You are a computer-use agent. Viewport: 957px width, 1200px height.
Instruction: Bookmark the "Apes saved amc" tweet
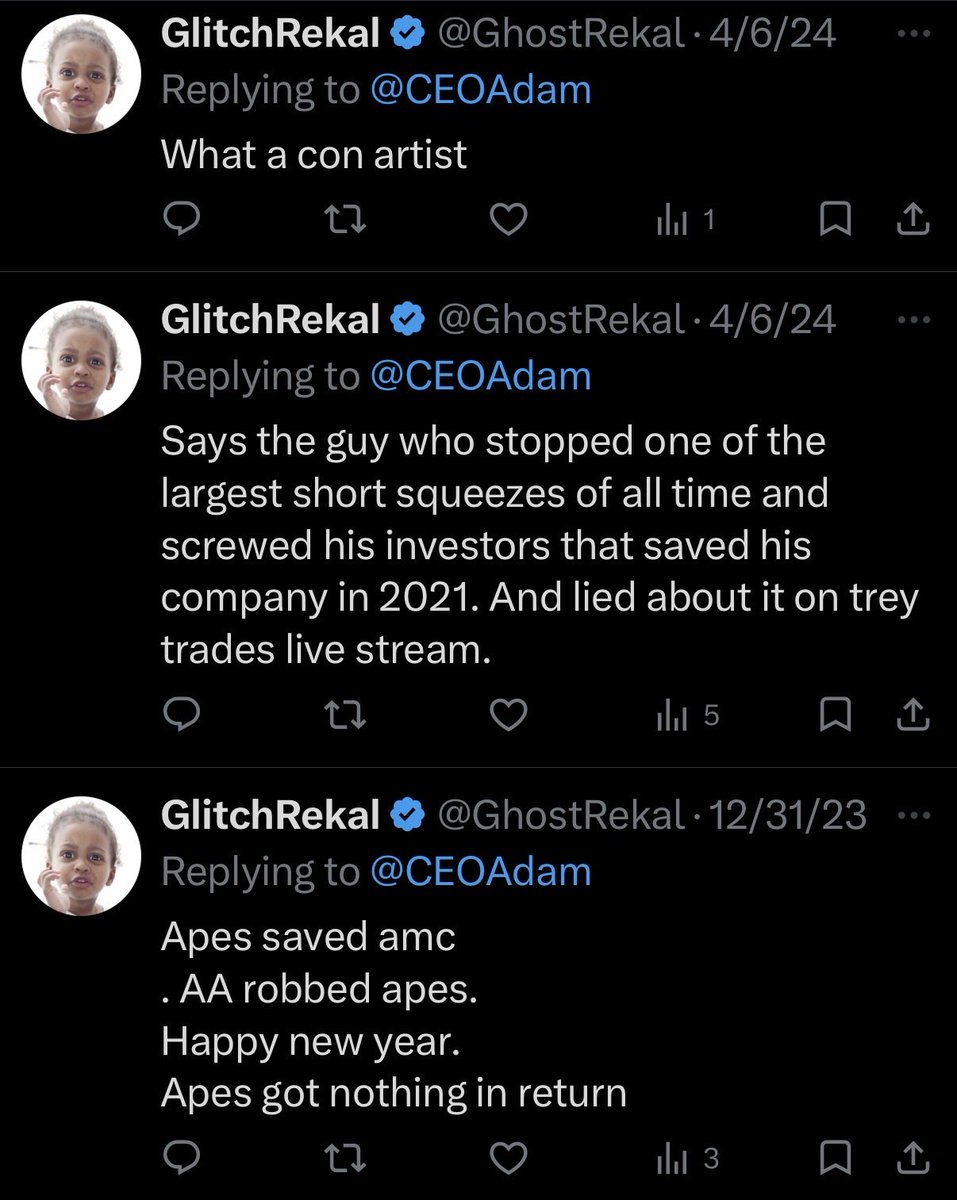(x=834, y=1159)
